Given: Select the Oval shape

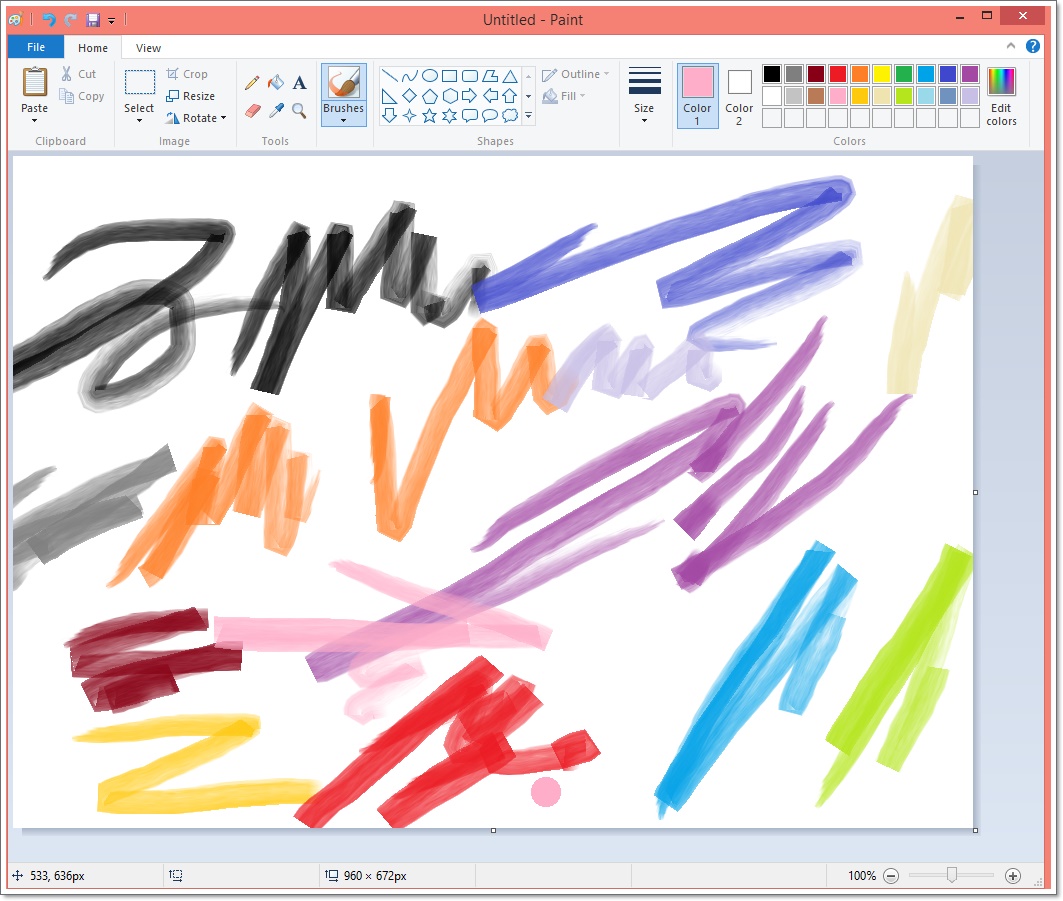Looking at the screenshot, I should point(430,75).
